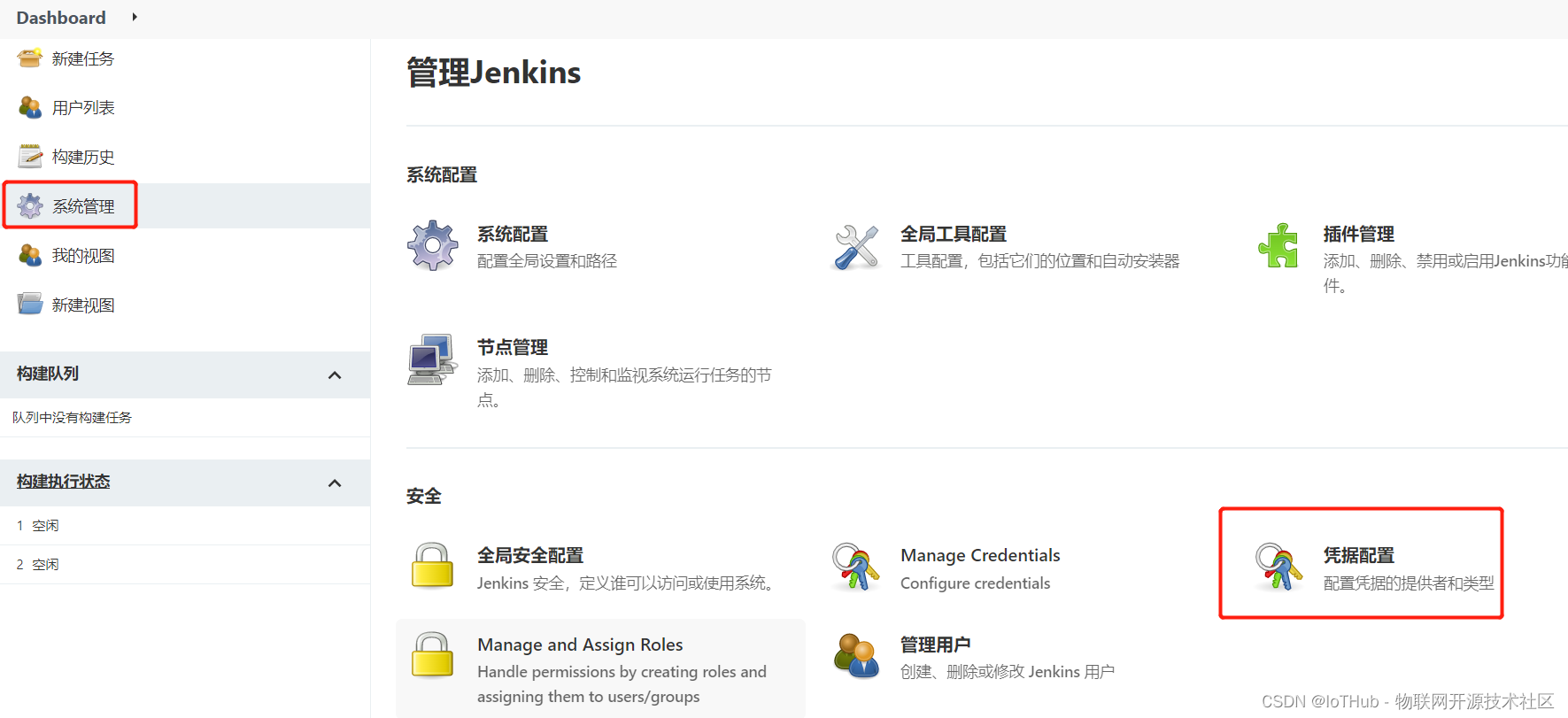This screenshot has width=1568, height=718.
Task: Open the 管理用户 link
Action: [x=936, y=645]
